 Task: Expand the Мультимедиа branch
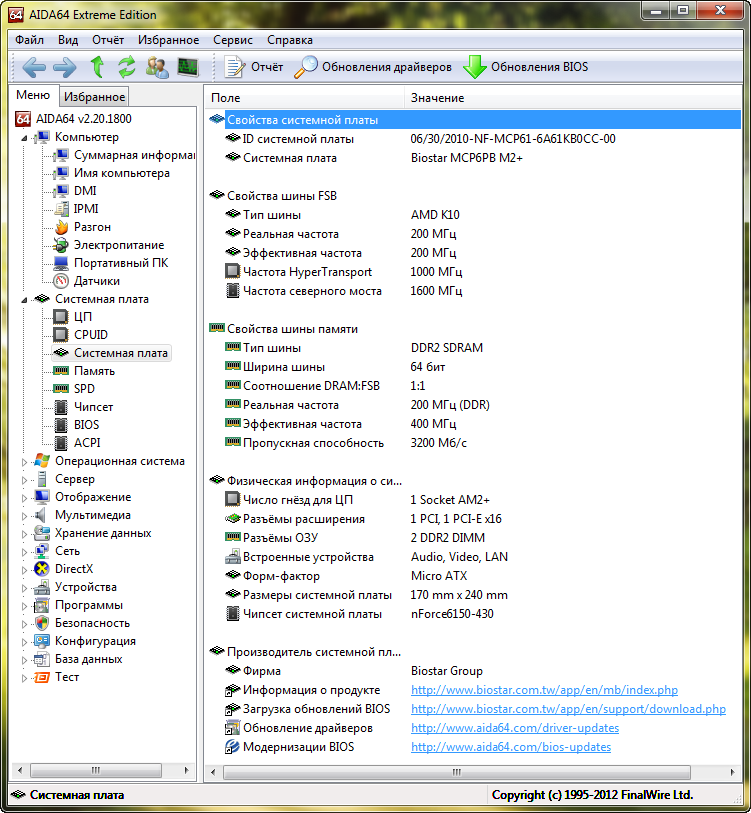click(x=24, y=516)
